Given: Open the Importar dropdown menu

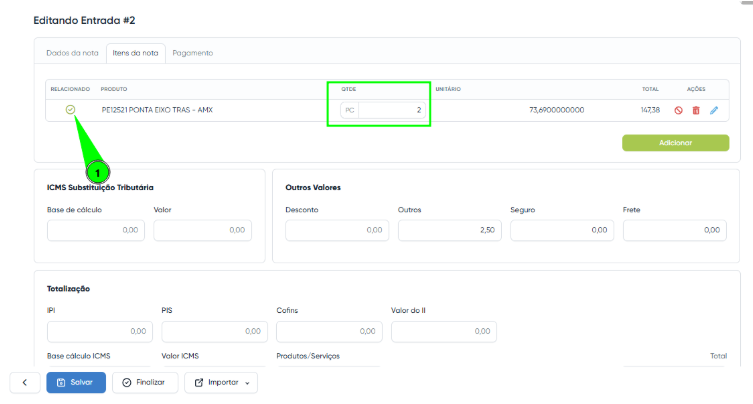Looking at the screenshot, I should click(221, 382).
